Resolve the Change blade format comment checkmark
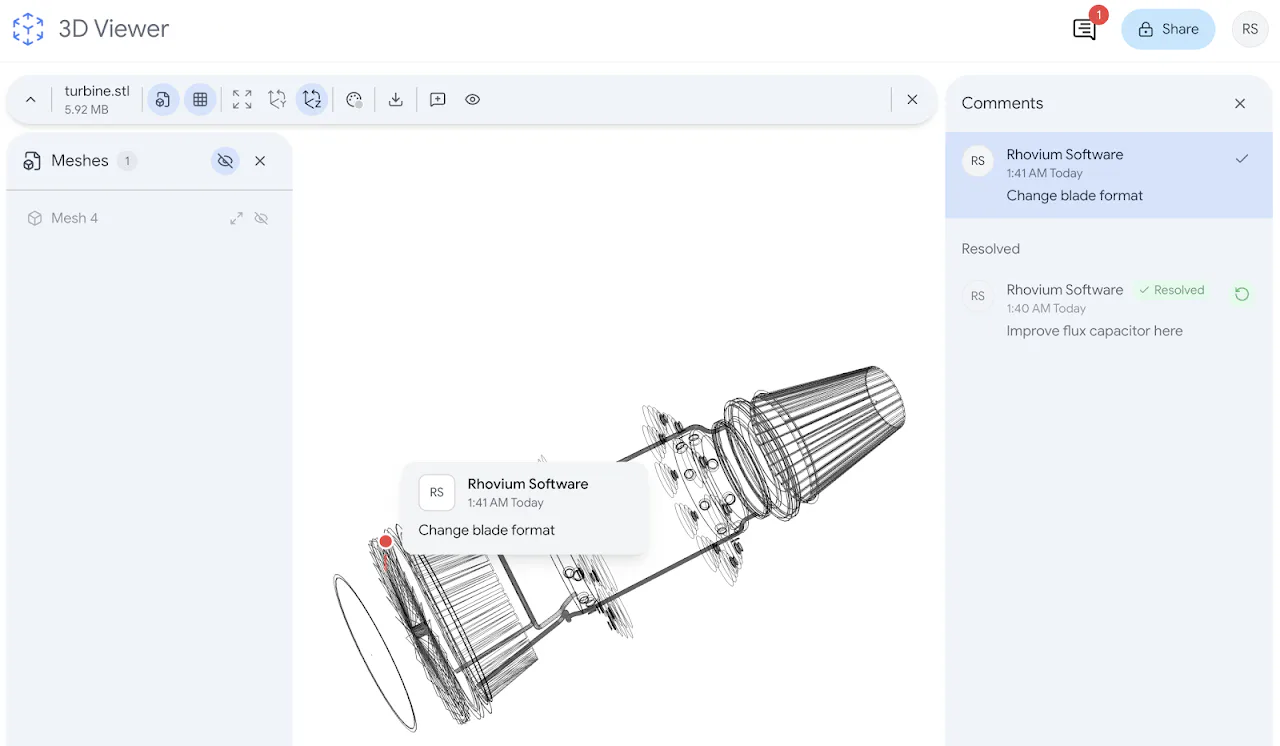Screen dimensions: 1280x746 pos(1242,159)
